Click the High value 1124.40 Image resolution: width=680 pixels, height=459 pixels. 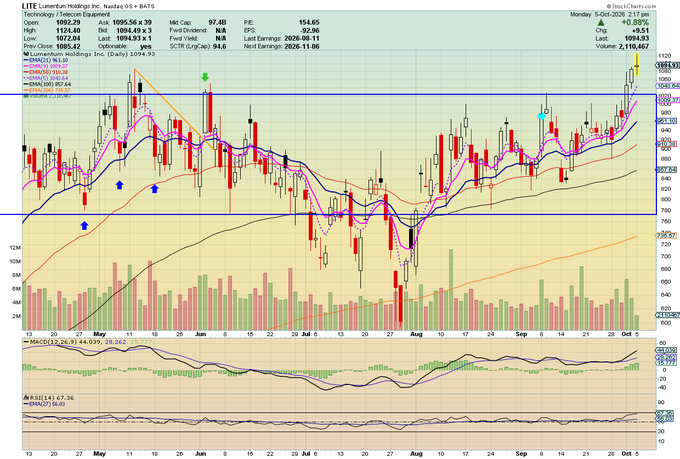click(x=68, y=30)
